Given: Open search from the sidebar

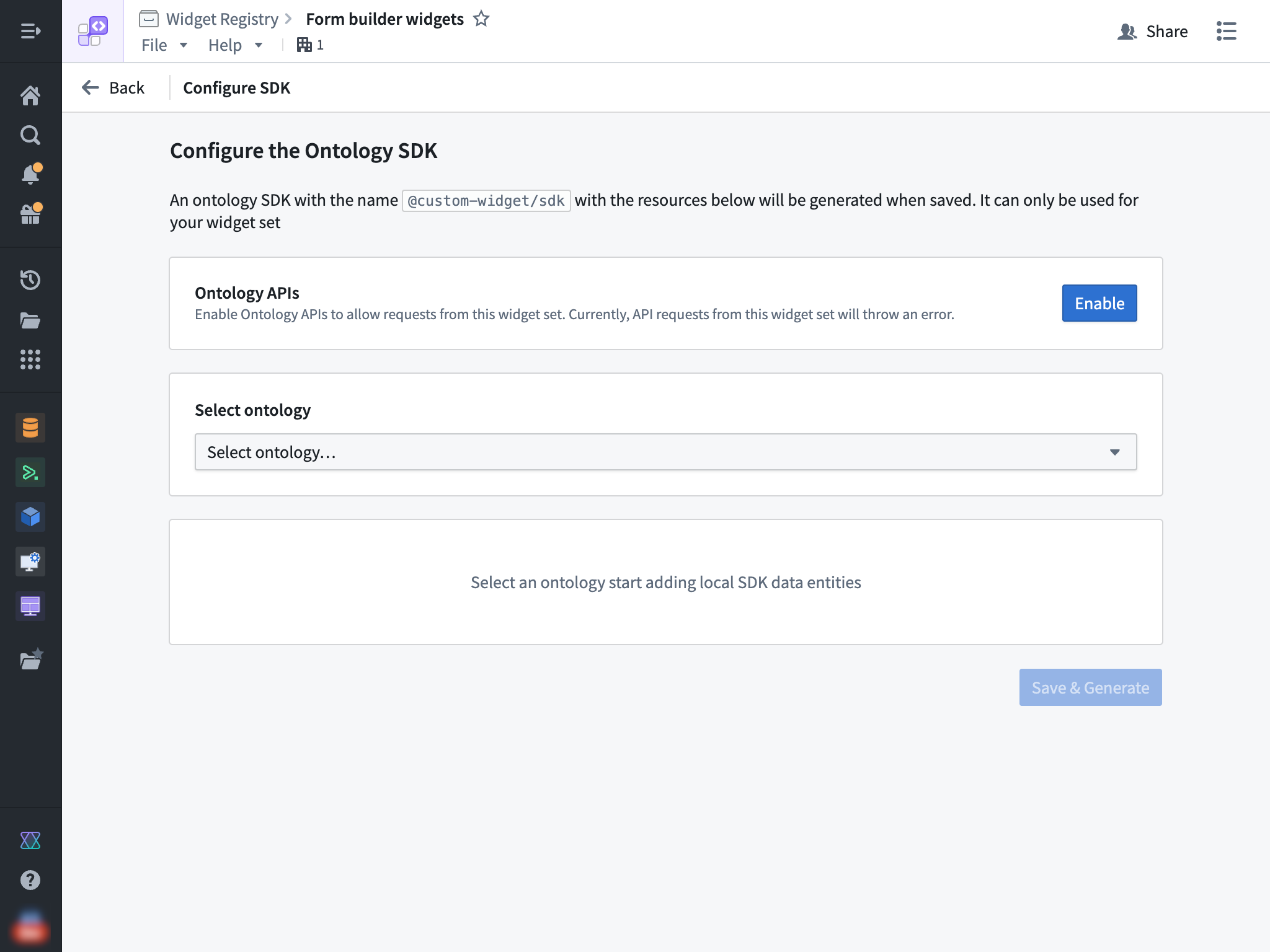Looking at the screenshot, I should (x=30, y=134).
